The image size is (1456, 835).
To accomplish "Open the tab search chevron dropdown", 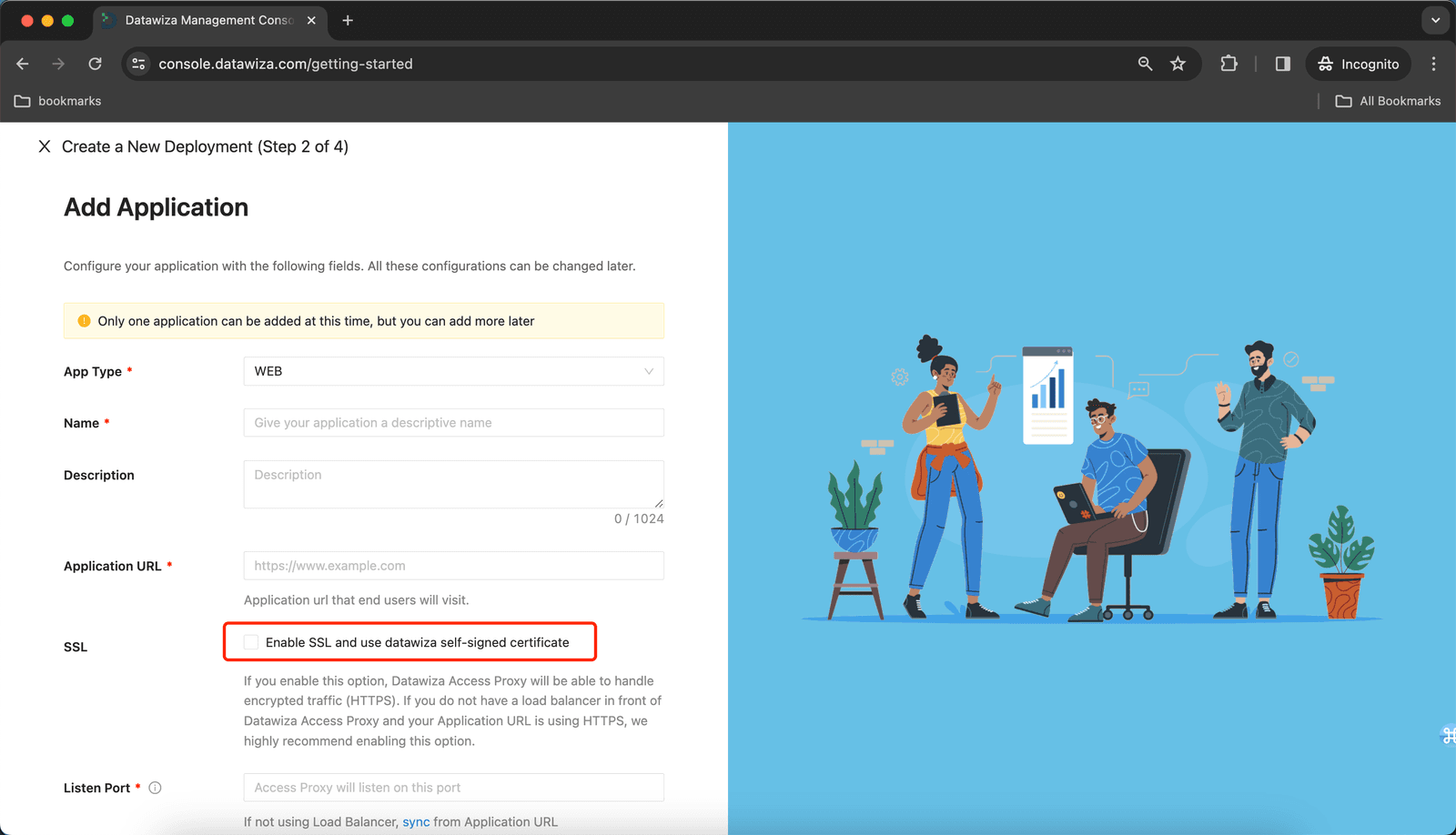I will (1435, 20).
